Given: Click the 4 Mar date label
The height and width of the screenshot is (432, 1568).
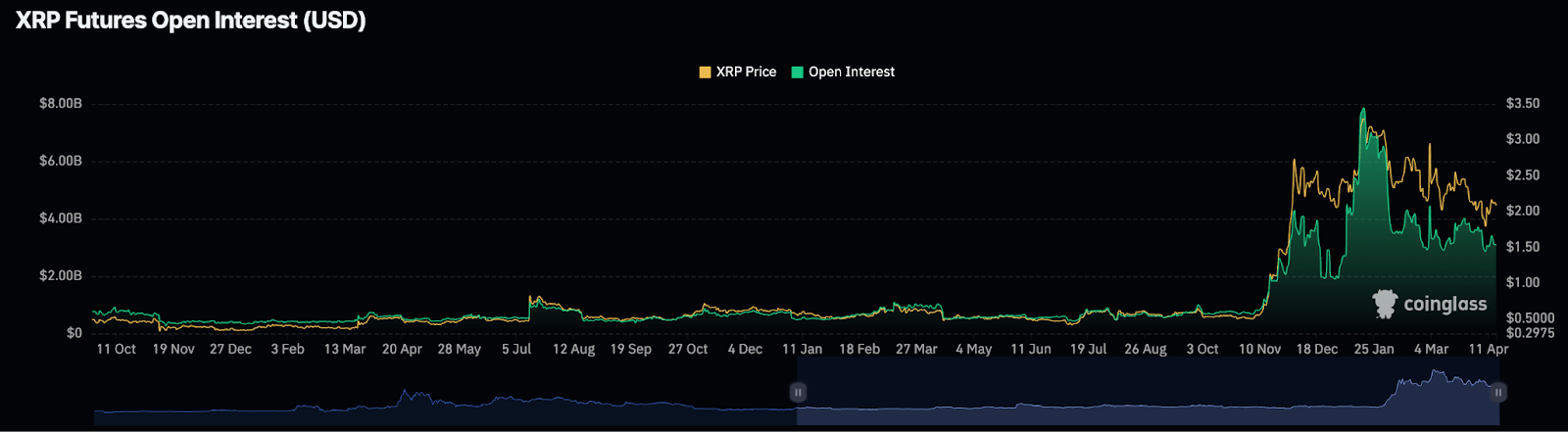Looking at the screenshot, I should point(1431,349).
